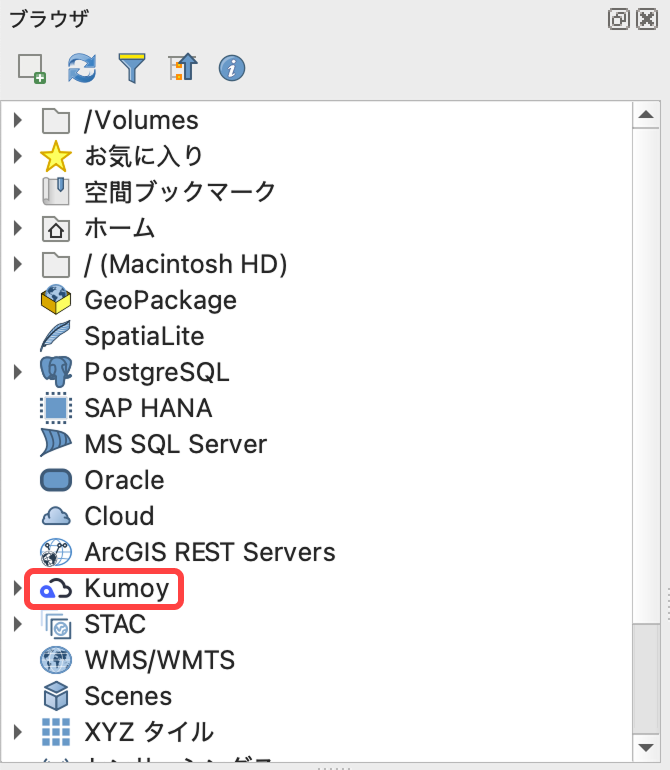This screenshot has height=770, width=670.
Task: Click the SpatiaLite feather icon
Action: click(x=56, y=336)
